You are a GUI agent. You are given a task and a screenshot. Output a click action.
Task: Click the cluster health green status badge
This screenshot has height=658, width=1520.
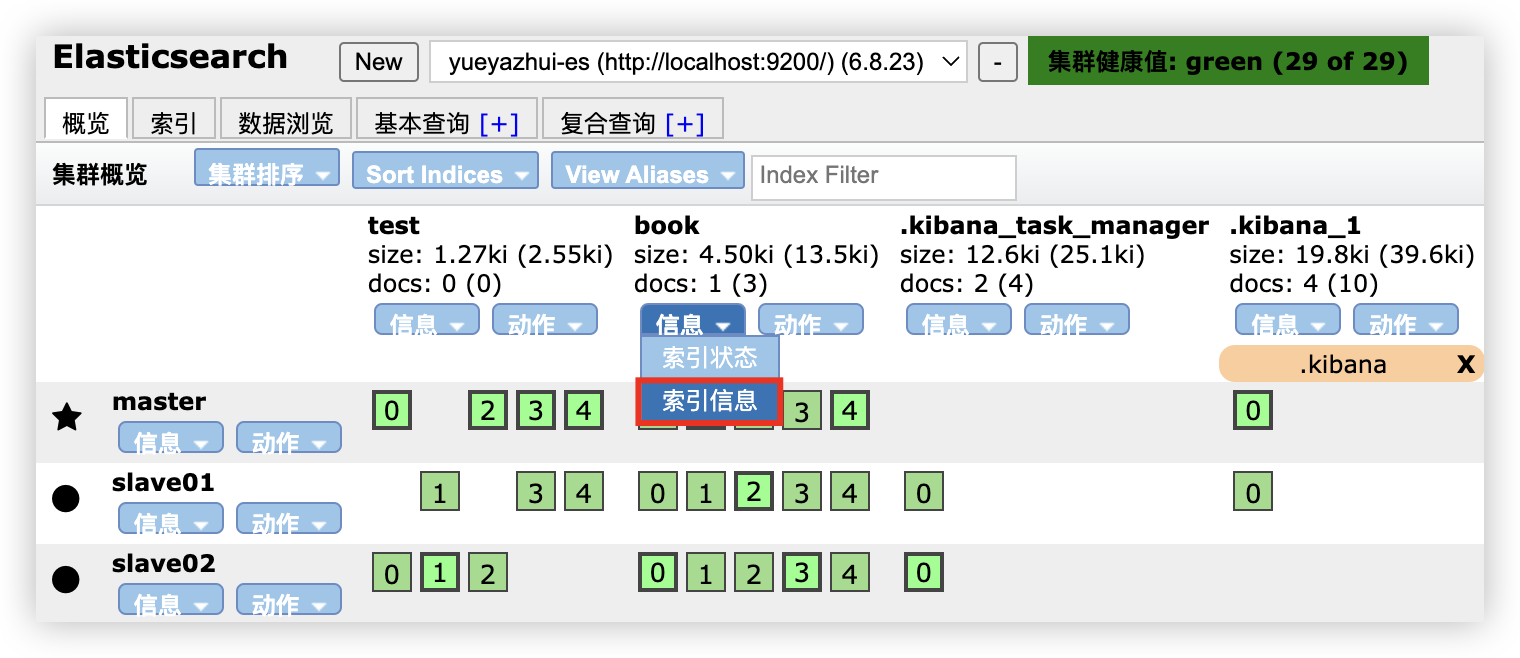click(x=1228, y=62)
